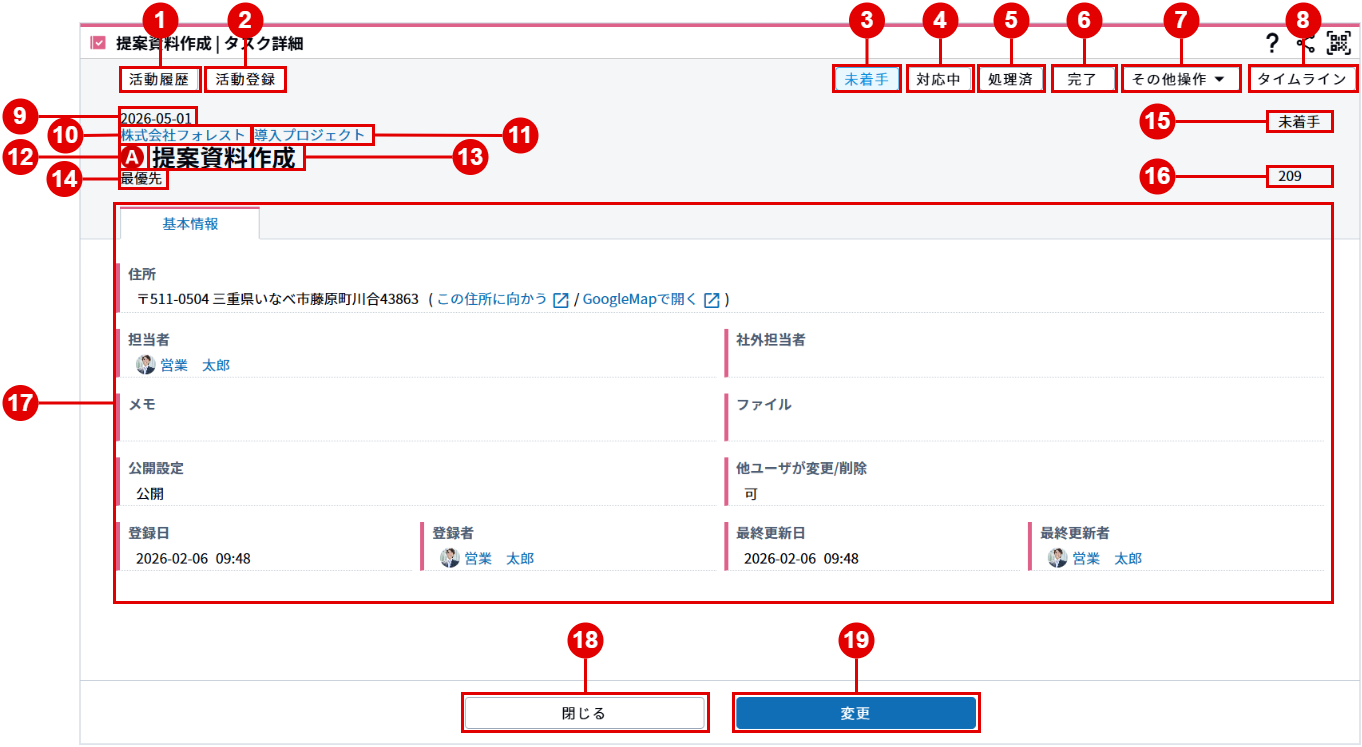
Task: Switch task status to 対応中
Action: (x=939, y=79)
